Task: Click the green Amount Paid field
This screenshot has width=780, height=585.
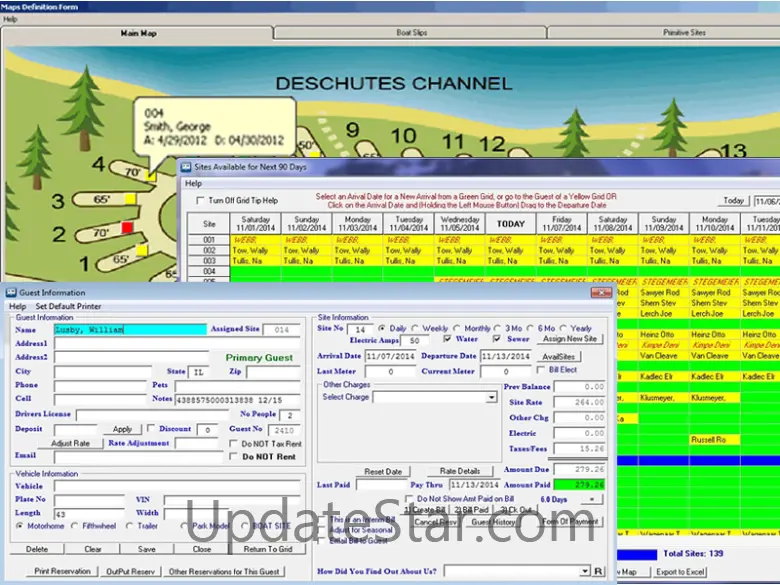Action: (x=578, y=485)
